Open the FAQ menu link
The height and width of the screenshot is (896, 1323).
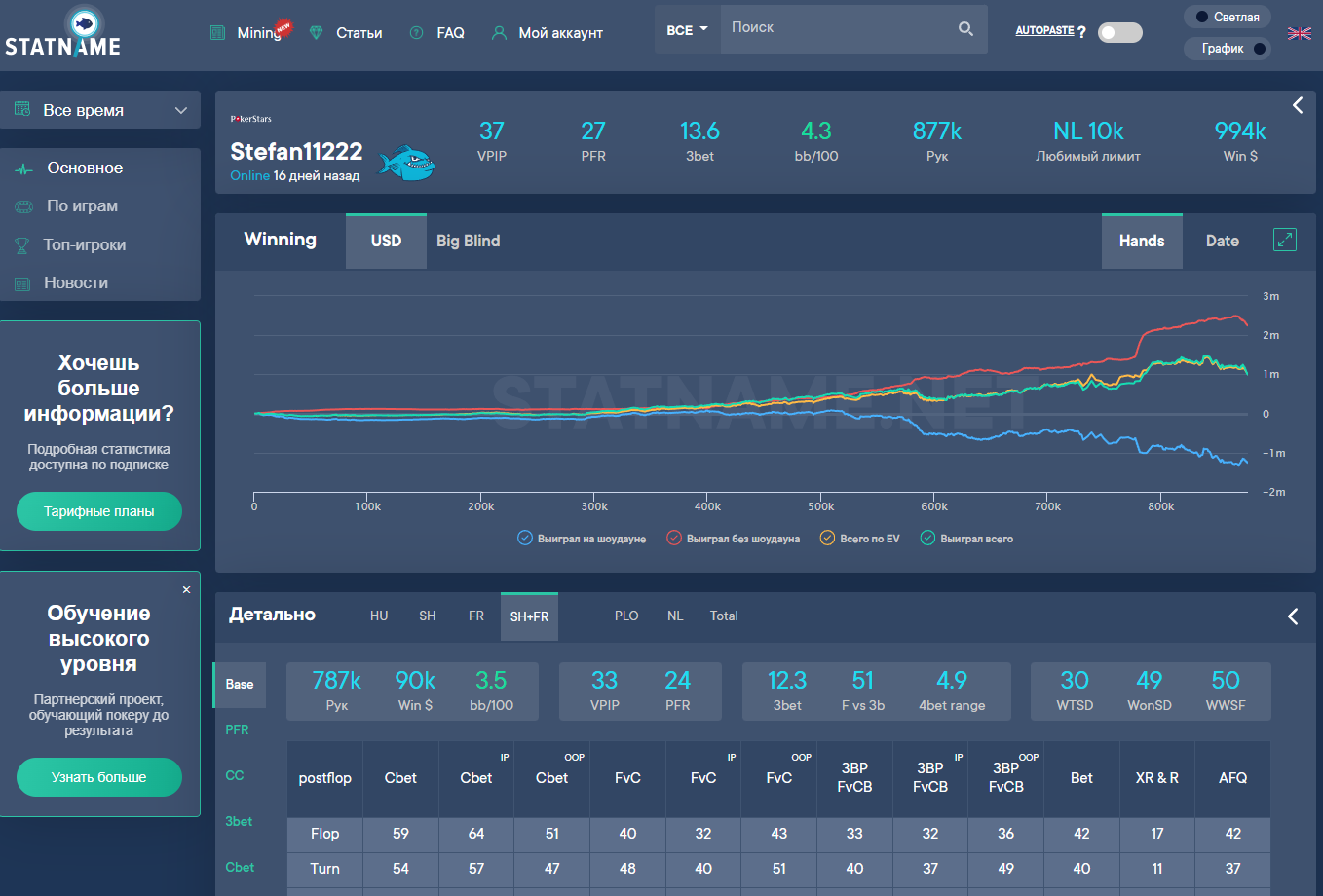[450, 33]
